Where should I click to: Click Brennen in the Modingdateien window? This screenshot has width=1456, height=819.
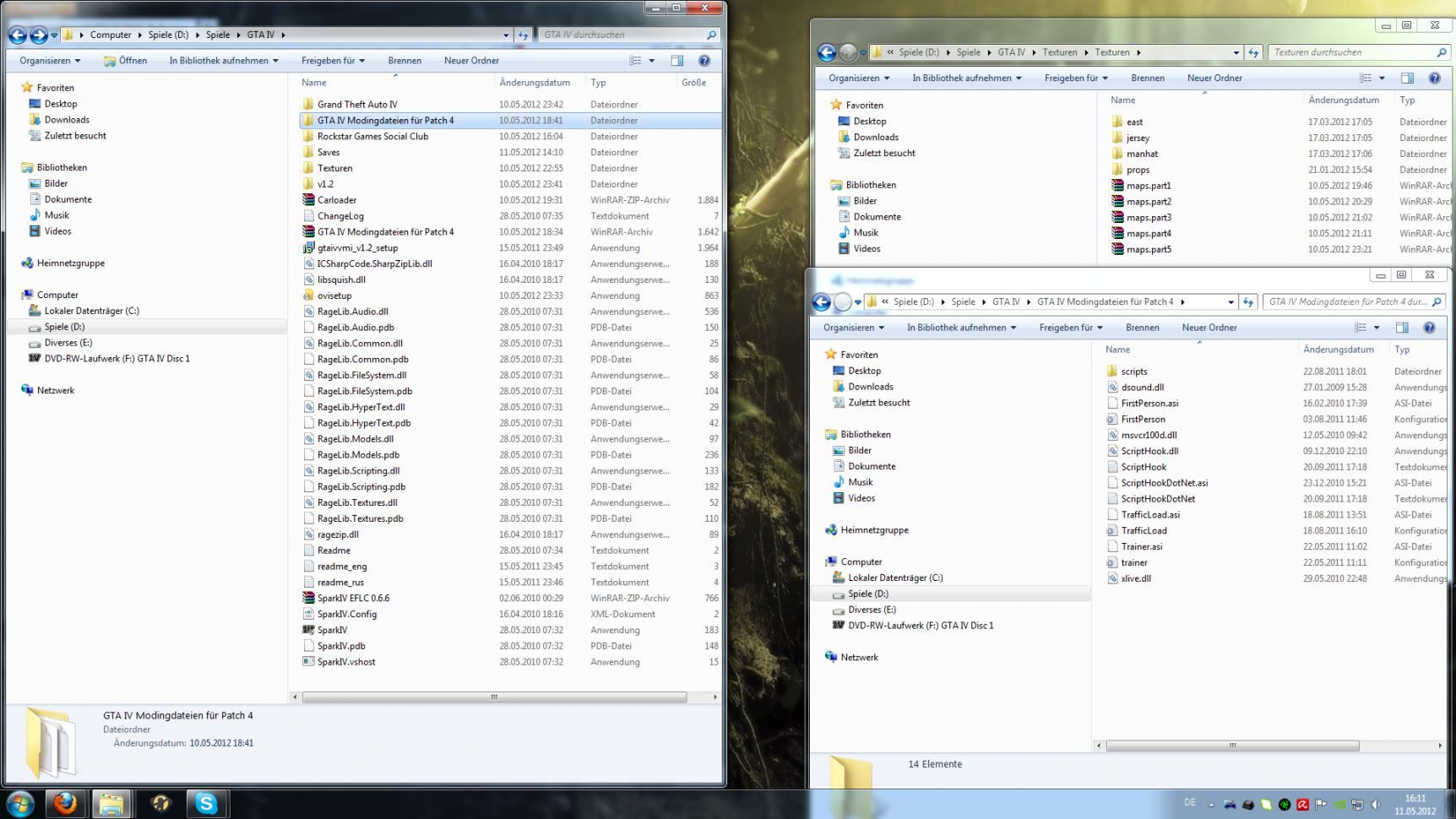[x=1142, y=328]
